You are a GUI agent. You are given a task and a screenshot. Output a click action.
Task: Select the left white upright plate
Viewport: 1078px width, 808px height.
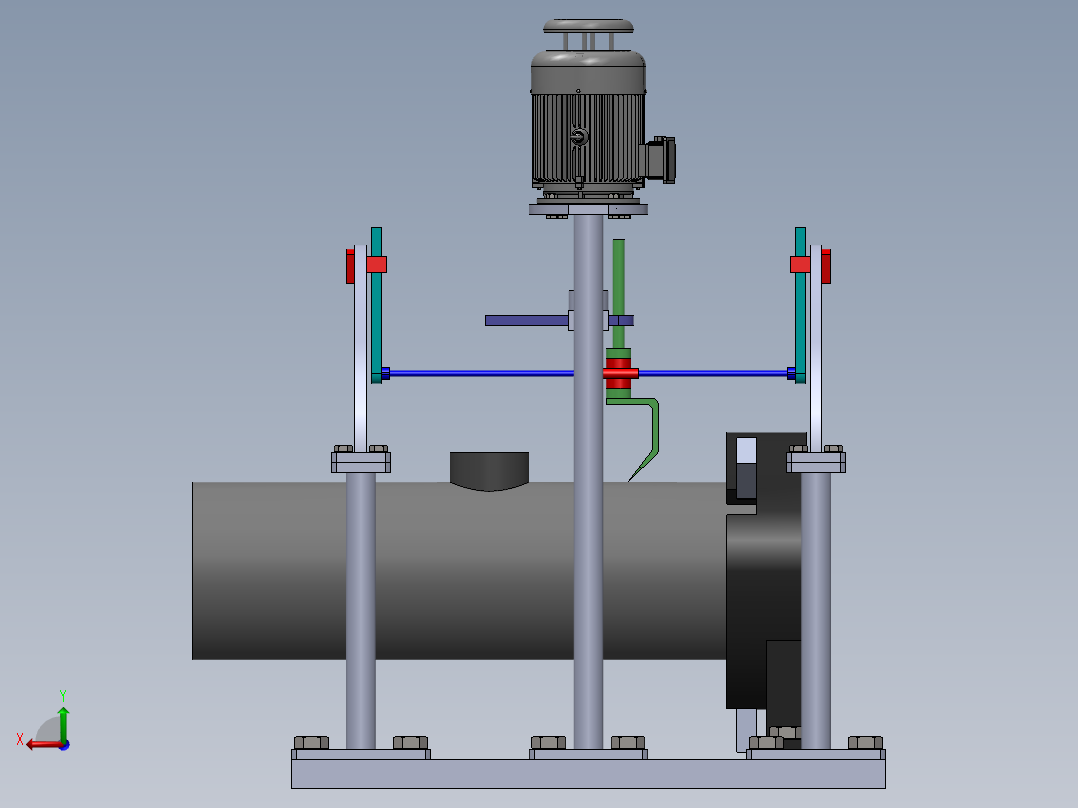[360, 348]
